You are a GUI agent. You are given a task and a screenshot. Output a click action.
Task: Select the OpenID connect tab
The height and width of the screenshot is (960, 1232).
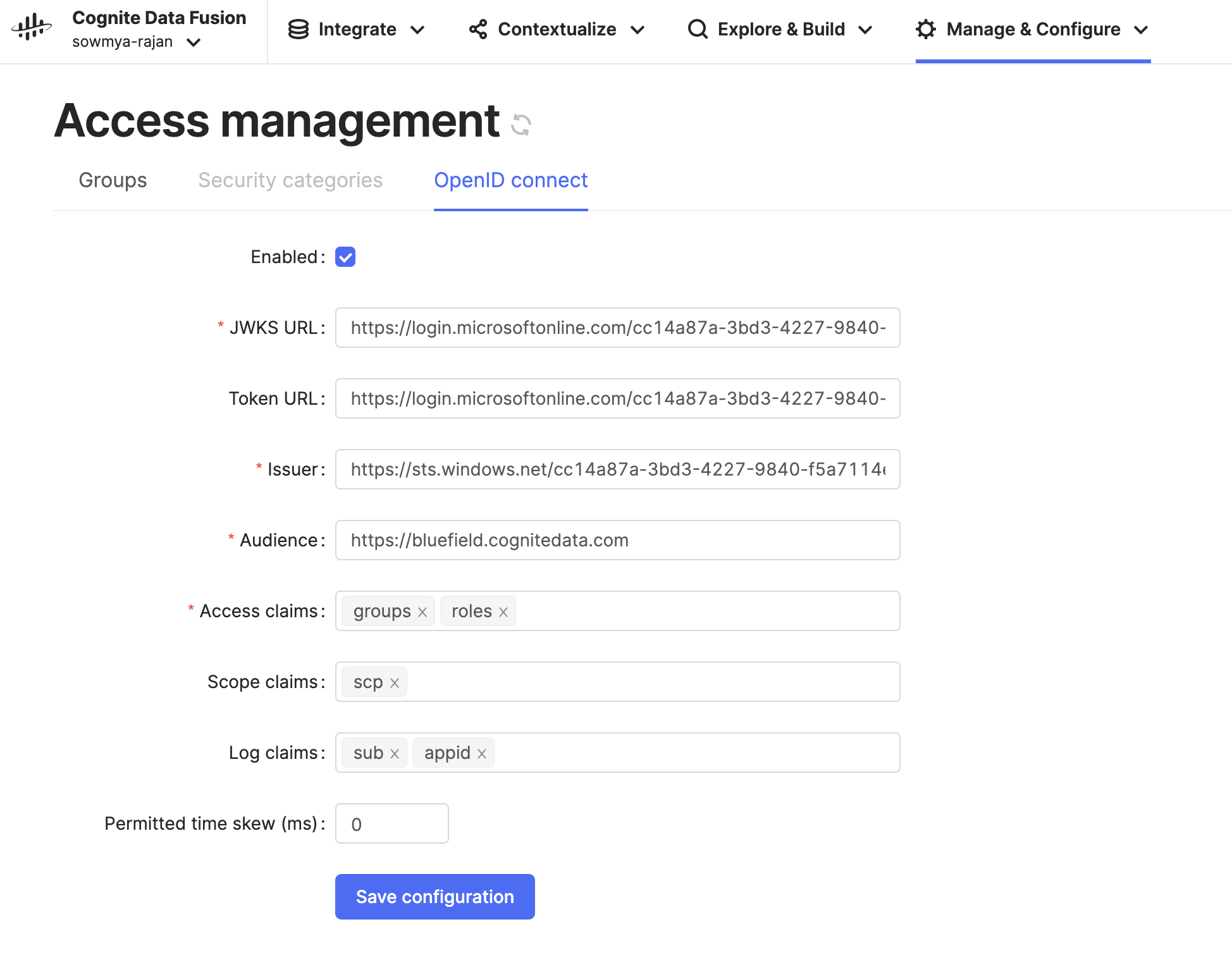click(511, 180)
